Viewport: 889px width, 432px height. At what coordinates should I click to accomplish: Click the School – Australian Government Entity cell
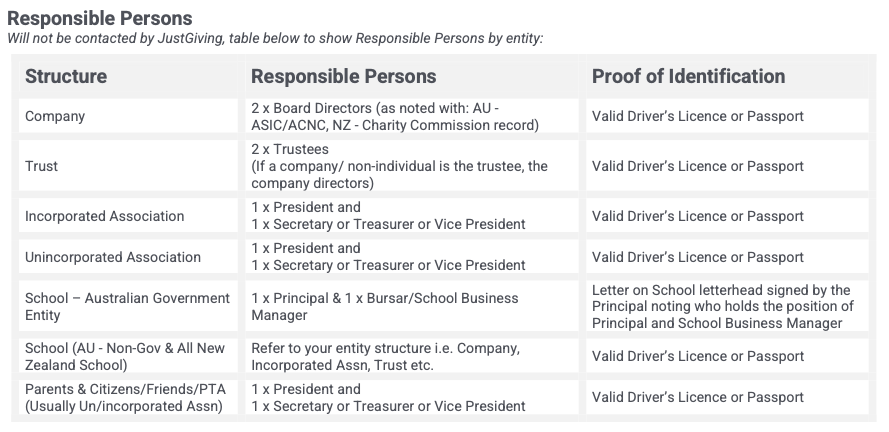click(x=128, y=306)
